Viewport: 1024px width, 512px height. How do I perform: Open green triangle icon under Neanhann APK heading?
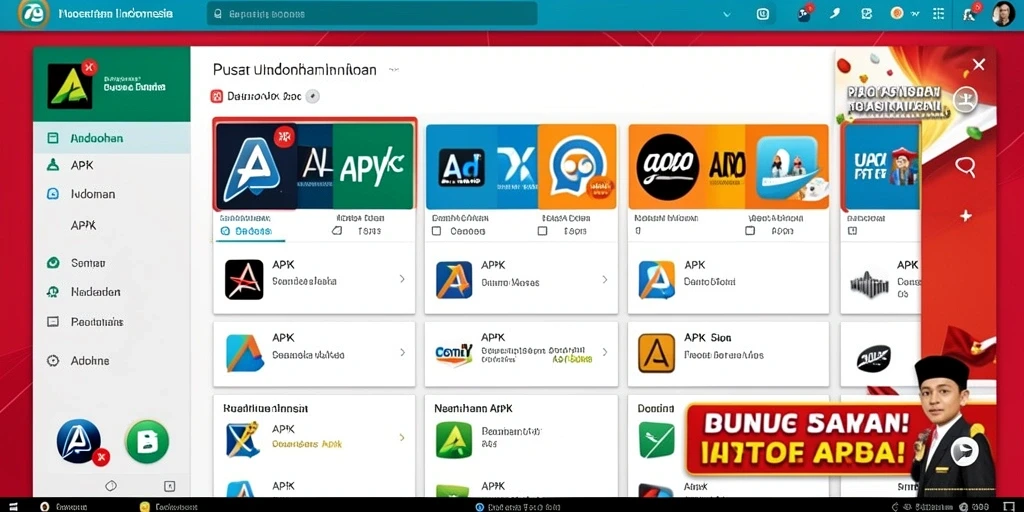tap(454, 440)
